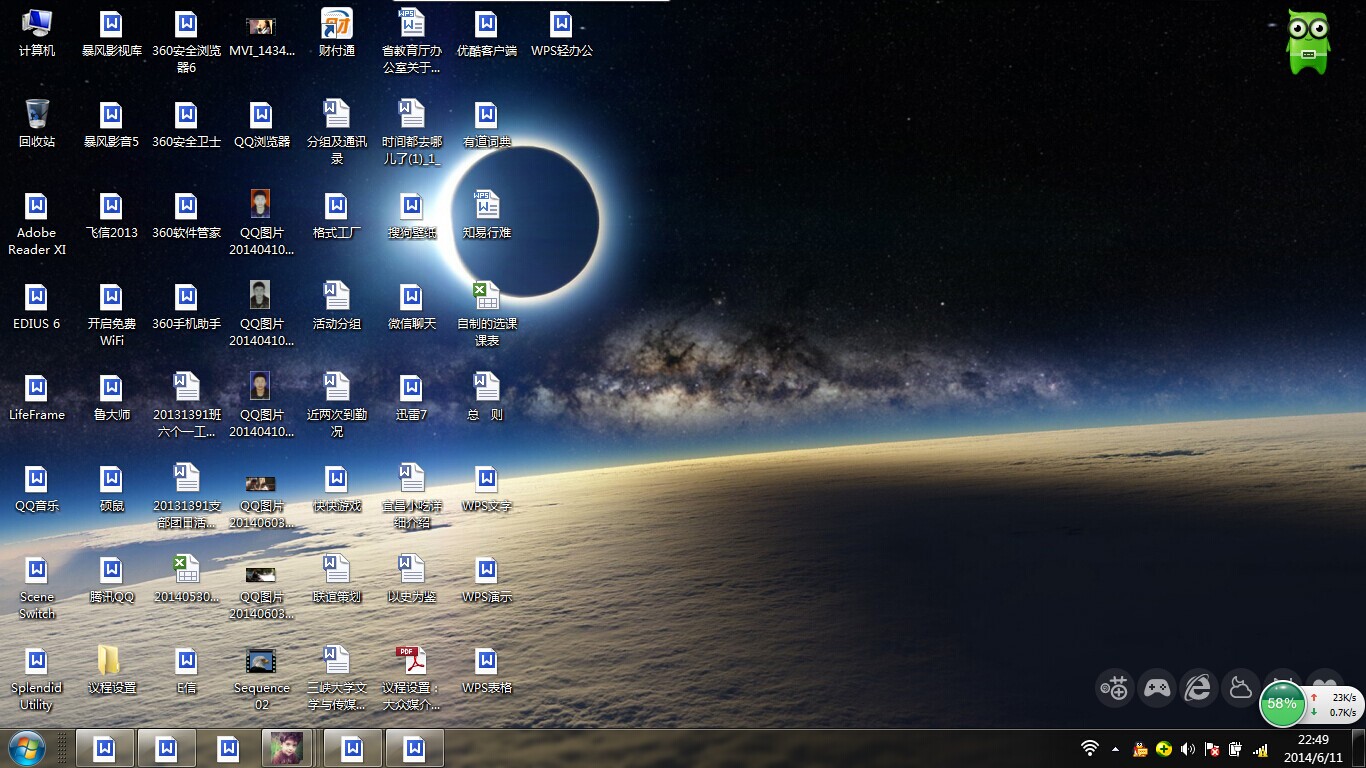Select the 以史为鉴 document
This screenshot has height=768, width=1366.
coord(412,579)
